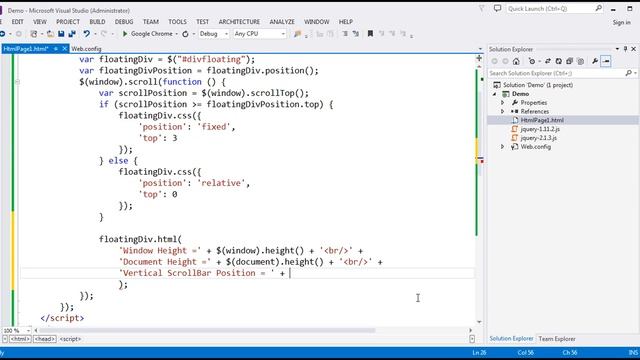Image resolution: width=640 pixels, height=360 pixels.
Task: Collapse the Demo project node
Action: (495, 94)
